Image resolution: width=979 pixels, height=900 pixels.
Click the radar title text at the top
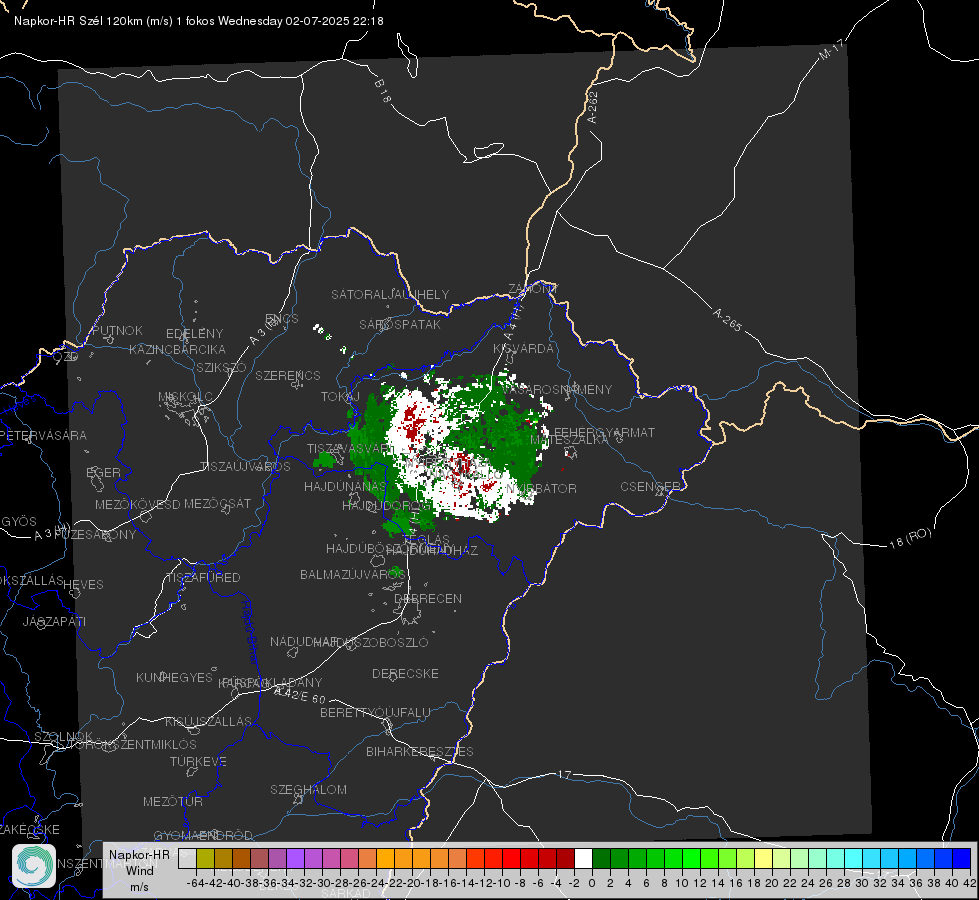point(199,21)
